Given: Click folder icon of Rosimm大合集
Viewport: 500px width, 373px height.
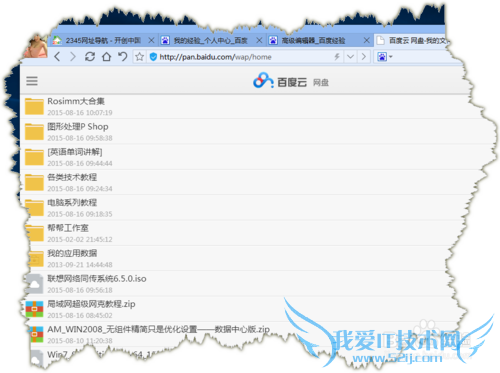Looking at the screenshot, I should click(34, 106).
